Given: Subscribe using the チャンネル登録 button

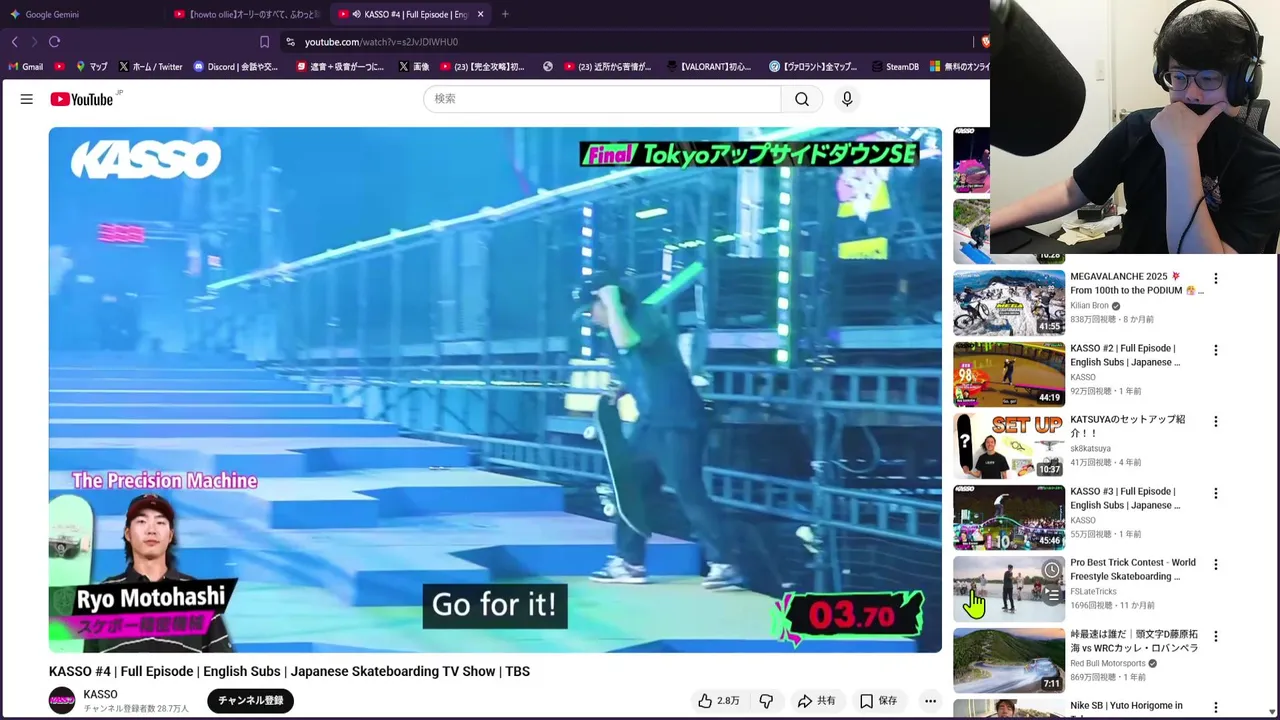Looking at the screenshot, I should click(x=251, y=701).
